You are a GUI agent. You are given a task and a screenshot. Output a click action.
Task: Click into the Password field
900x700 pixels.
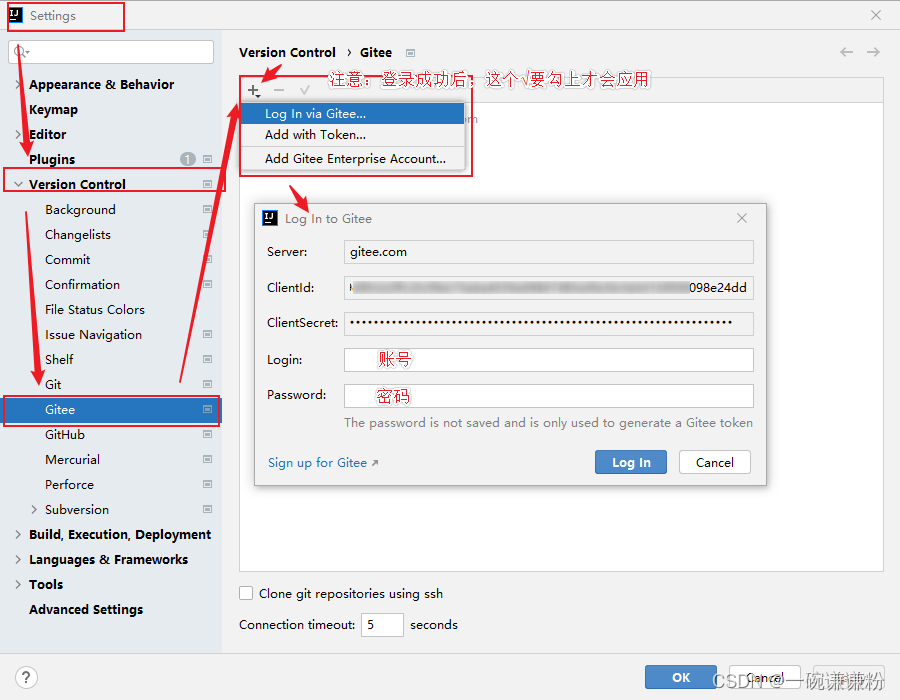click(x=549, y=396)
